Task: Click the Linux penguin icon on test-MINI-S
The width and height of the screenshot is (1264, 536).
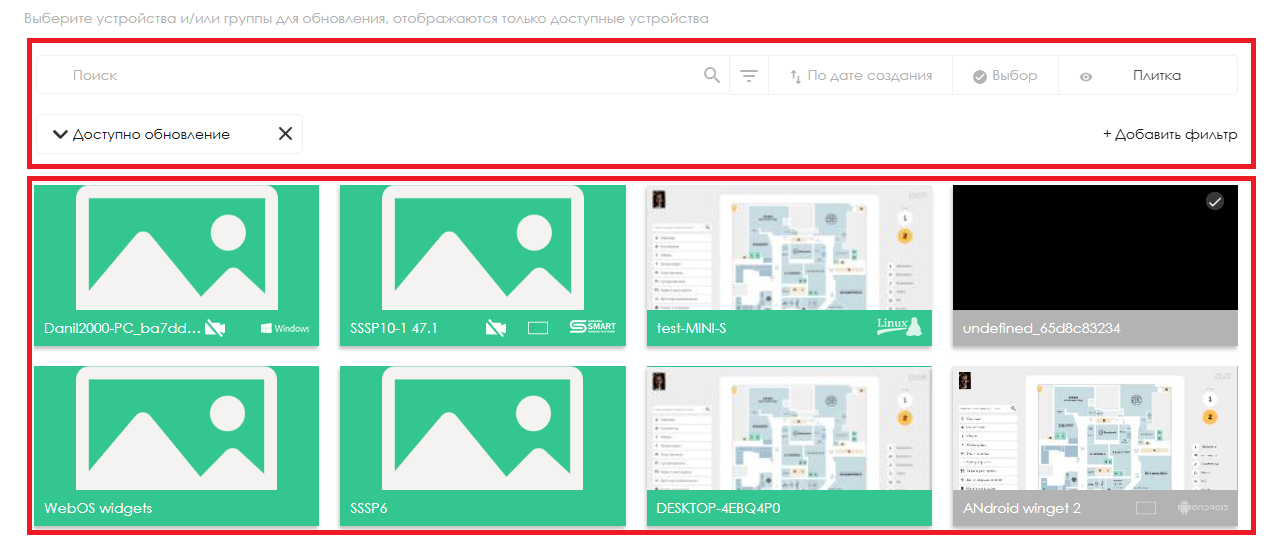Action: click(x=898, y=326)
